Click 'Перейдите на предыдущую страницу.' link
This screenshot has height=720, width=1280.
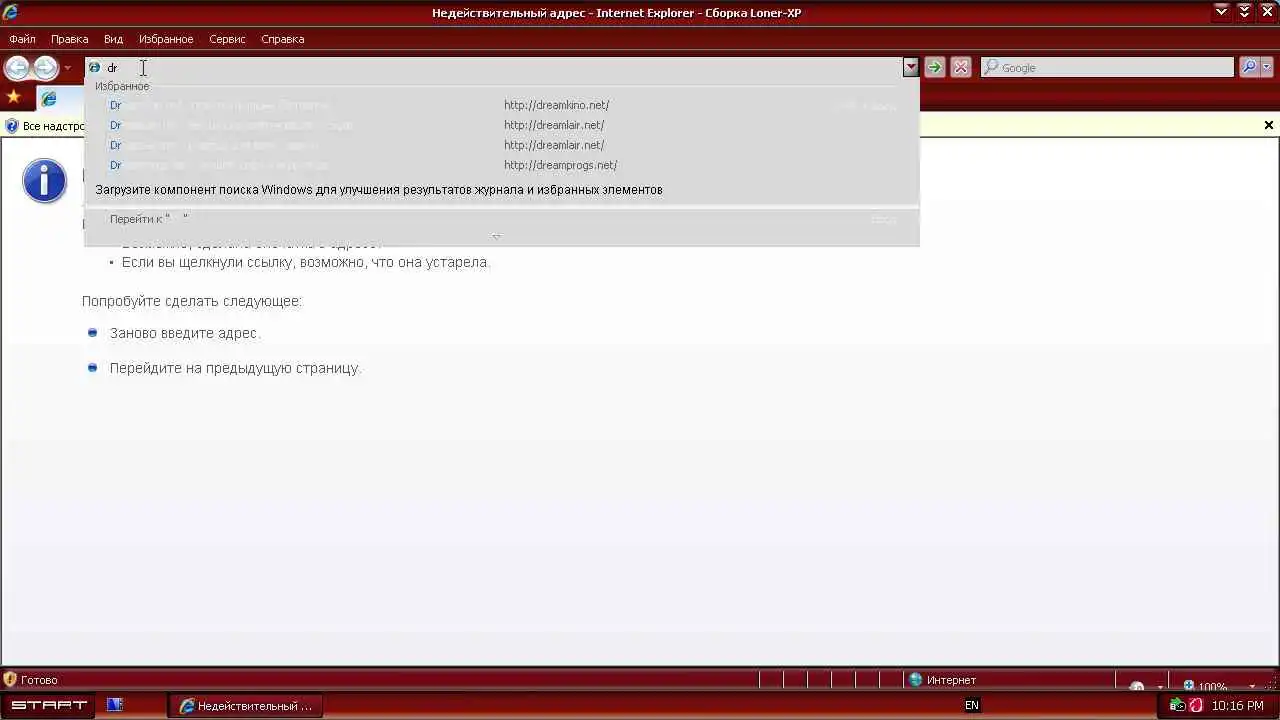(x=235, y=368)
